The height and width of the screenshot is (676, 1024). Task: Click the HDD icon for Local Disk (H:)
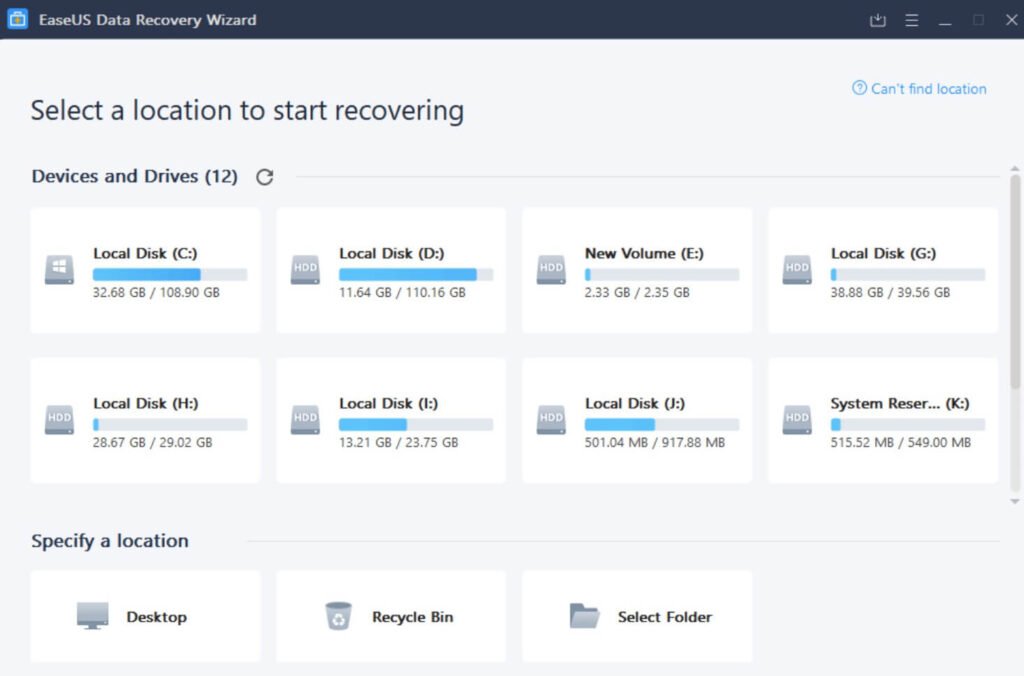pyautogui.click(x=59, y=420)
